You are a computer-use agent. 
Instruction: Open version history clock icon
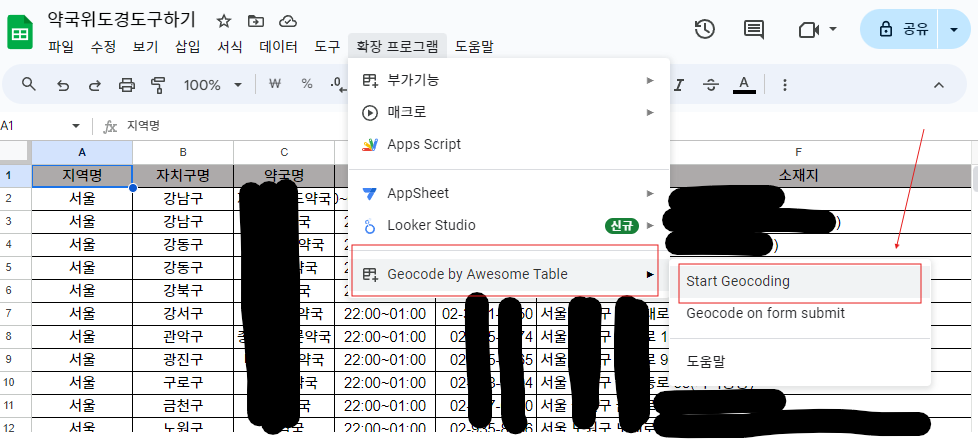704,29
